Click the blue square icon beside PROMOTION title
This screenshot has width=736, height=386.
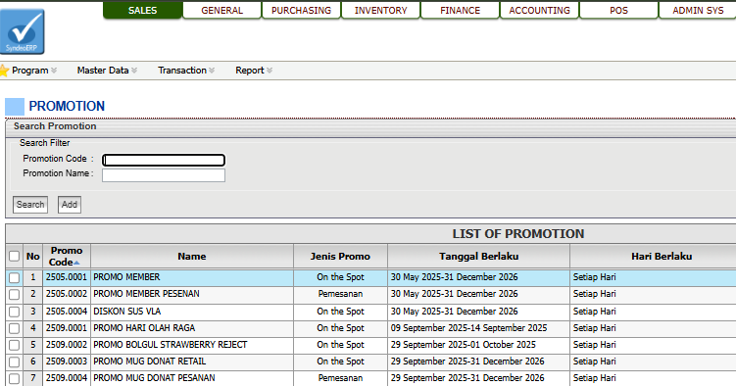pyautogui.click(x=15, y=107)
